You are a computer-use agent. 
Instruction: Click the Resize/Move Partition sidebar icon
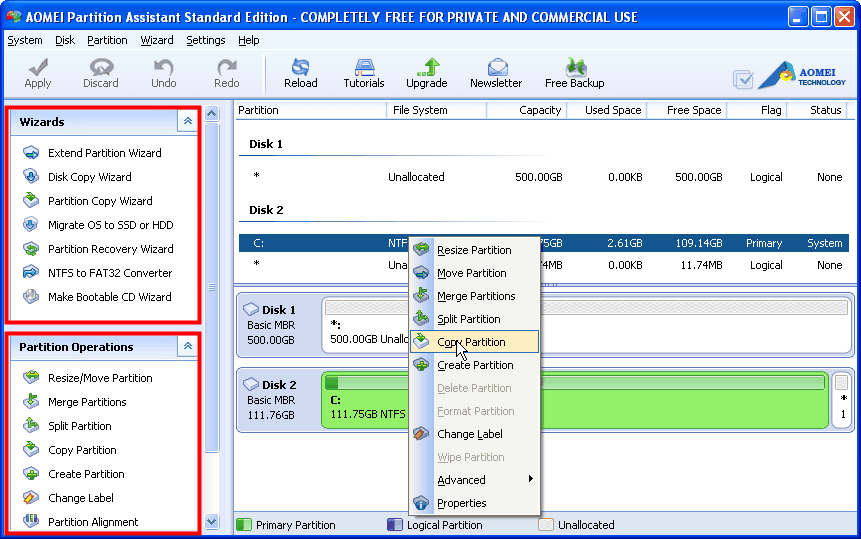coord(31,377)
